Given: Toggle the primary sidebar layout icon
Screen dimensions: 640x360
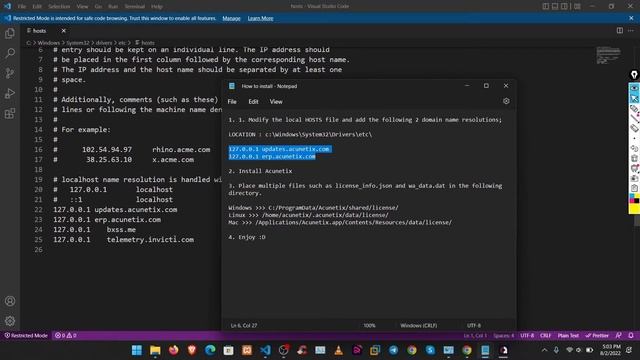Looking at the screenshot, I should pyautogui.click(x=546, y=6).
